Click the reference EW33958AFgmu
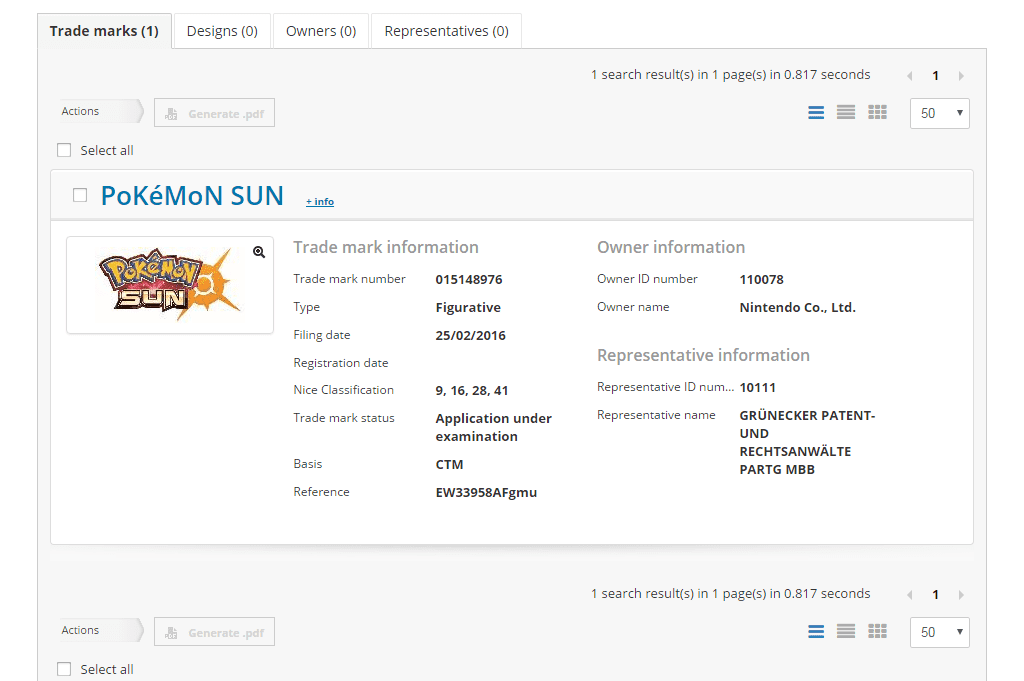Viewport: 1024px width, 681px height. coord(486,492)
